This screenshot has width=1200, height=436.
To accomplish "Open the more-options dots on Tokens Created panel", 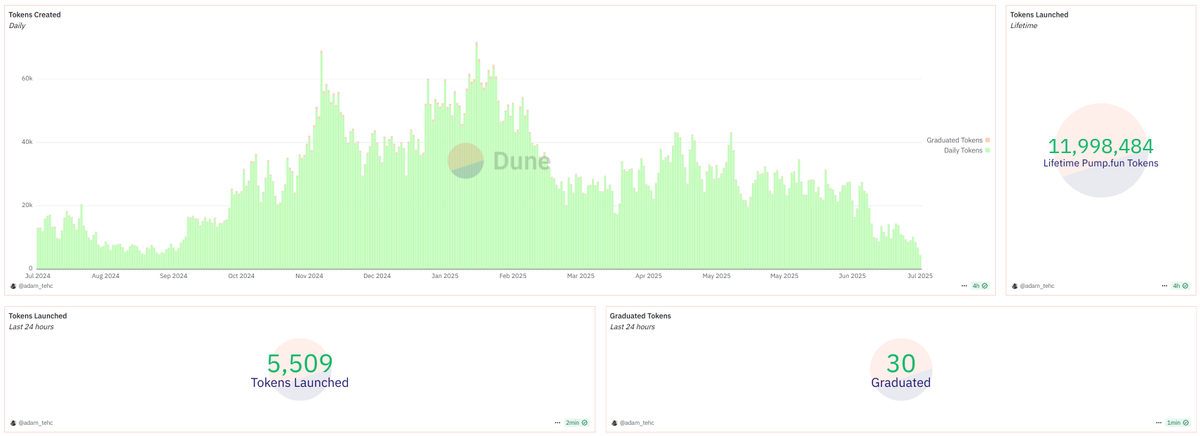I will coord(964,286).
